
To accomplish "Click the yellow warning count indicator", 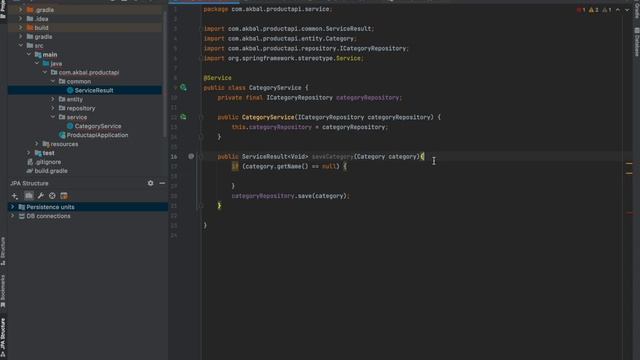I will (x=594, y=10).
